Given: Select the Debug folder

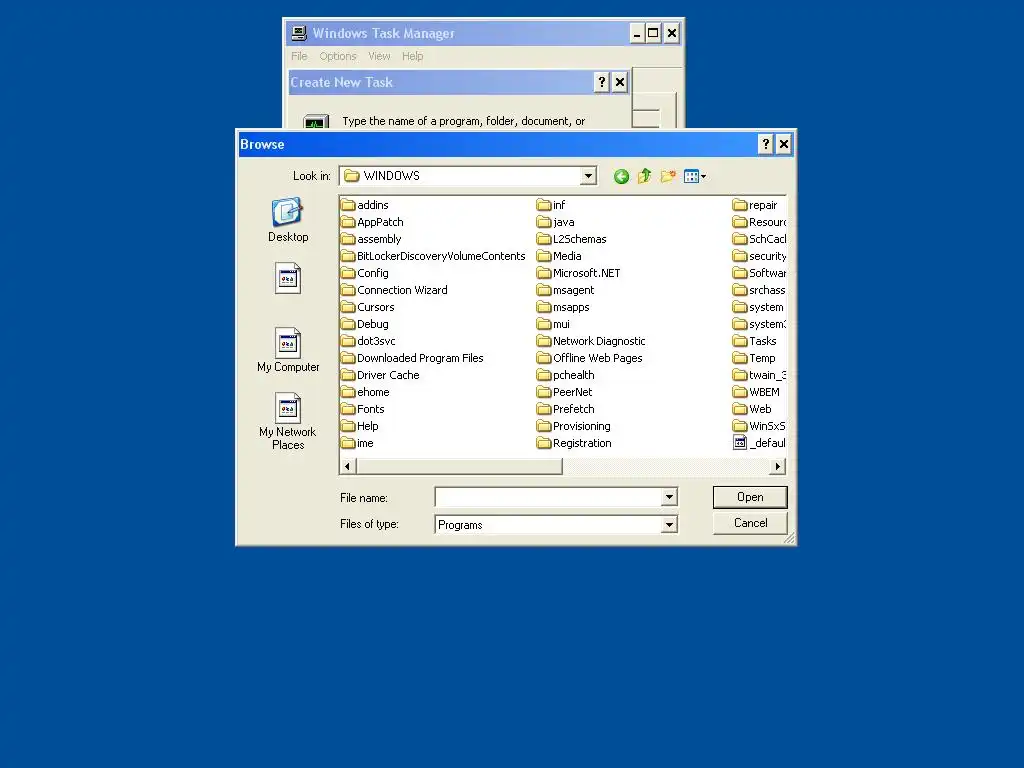Looking at the screenshot, I should [x=365, y=324].
